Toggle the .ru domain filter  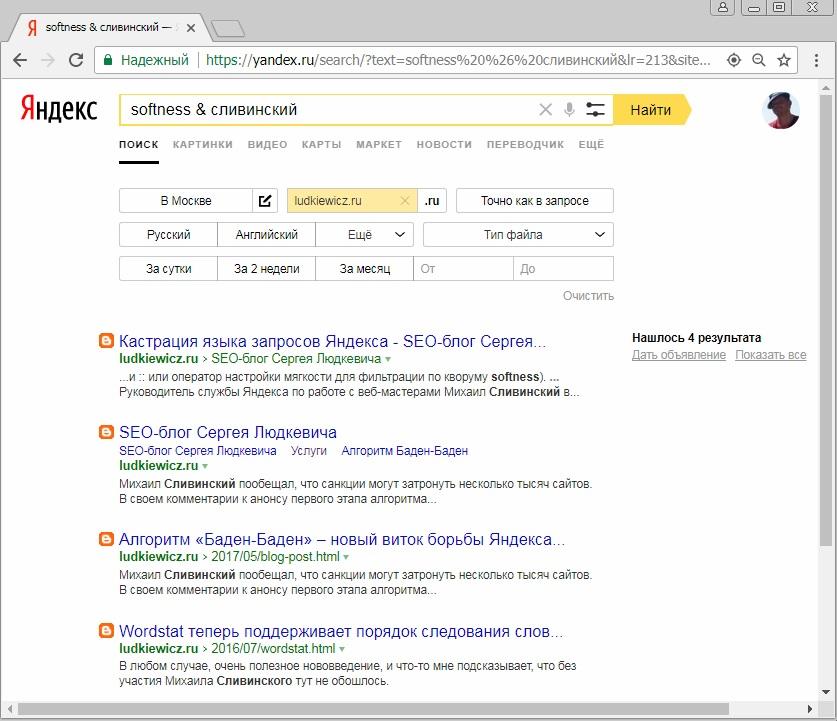tap(432, 201)
